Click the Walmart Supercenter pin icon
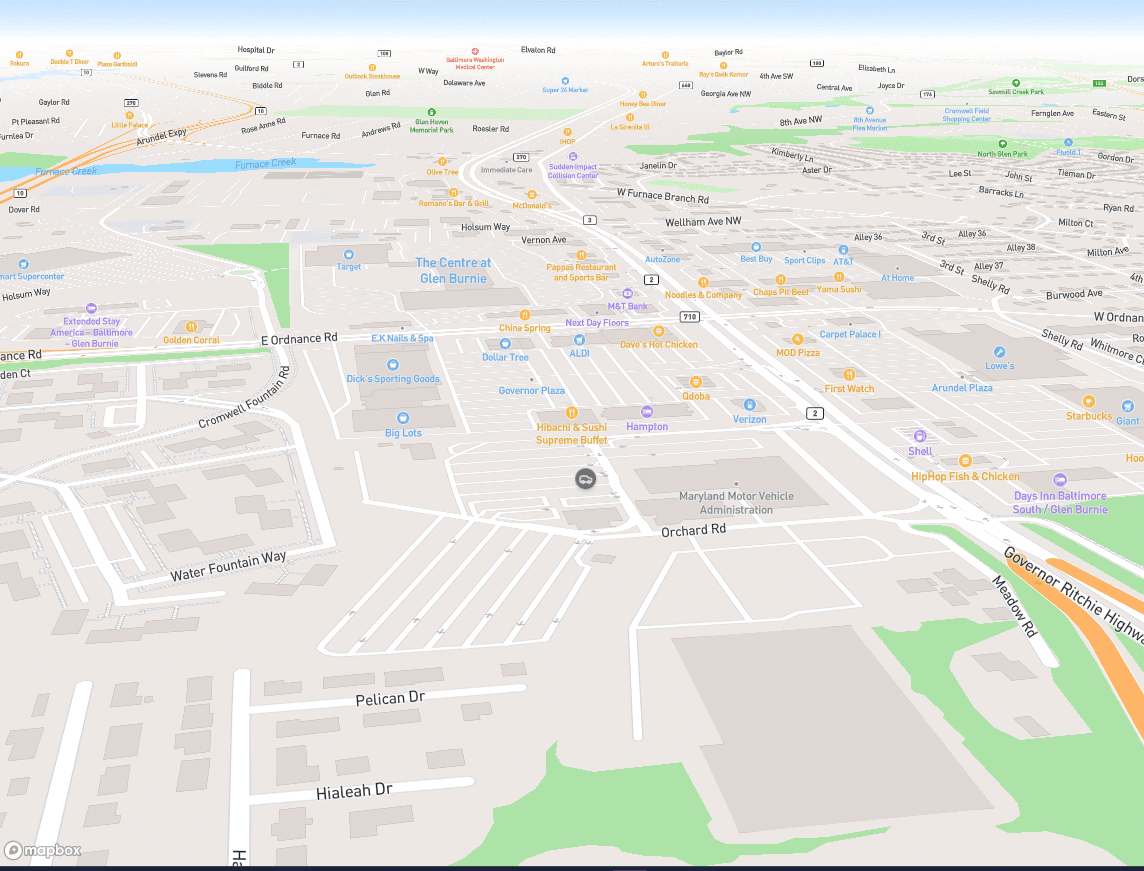The height and width of the screenshot is (871, 1144). [x=24, y=264]
